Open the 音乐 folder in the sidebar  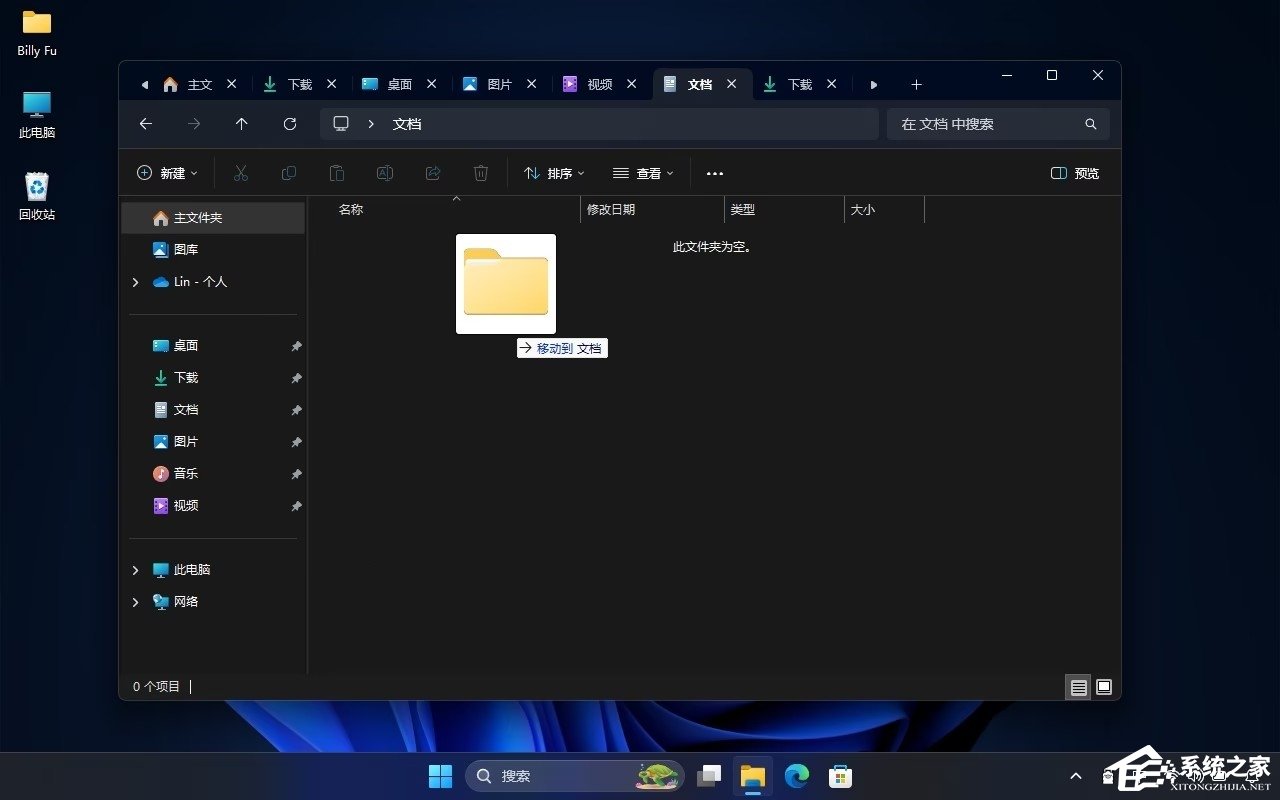(186, 473)
